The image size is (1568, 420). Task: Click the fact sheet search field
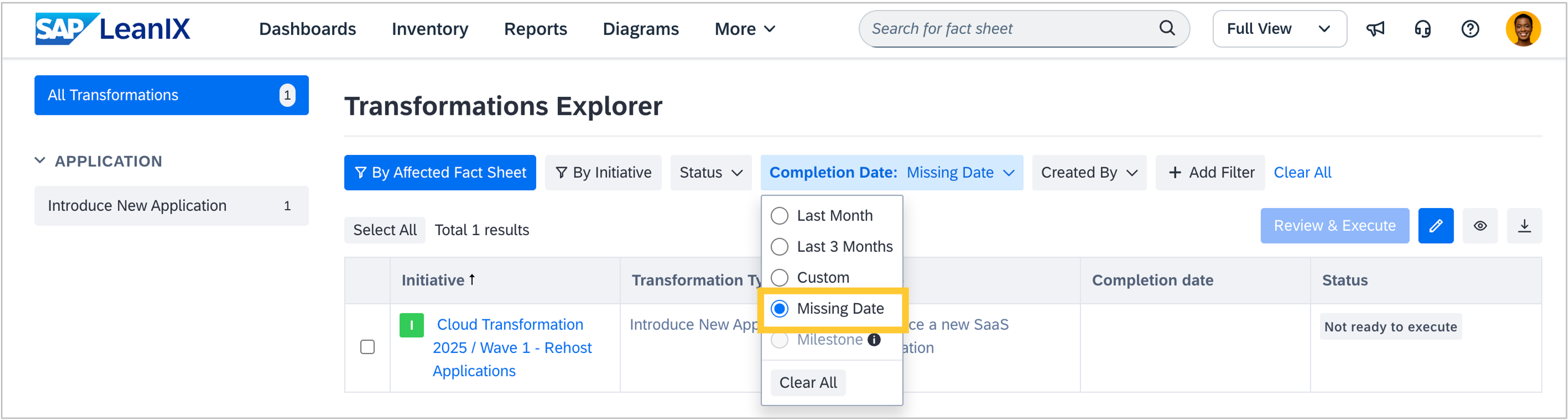[x=1011, y=28]
